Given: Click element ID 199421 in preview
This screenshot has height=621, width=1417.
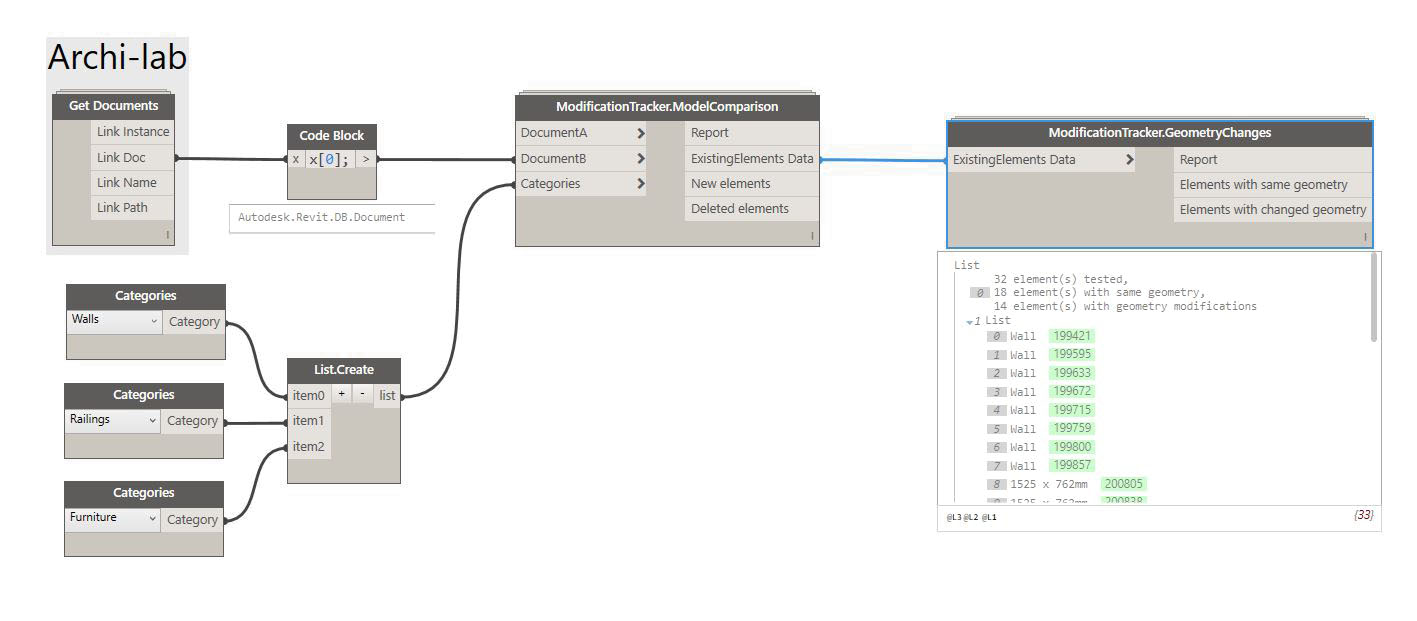Looking at the screenshot, I should [1071, 336].
